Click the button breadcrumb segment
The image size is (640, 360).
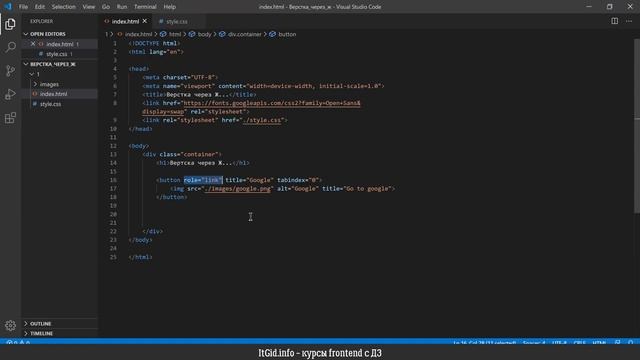pyautogui.click(x=287, y=34)
